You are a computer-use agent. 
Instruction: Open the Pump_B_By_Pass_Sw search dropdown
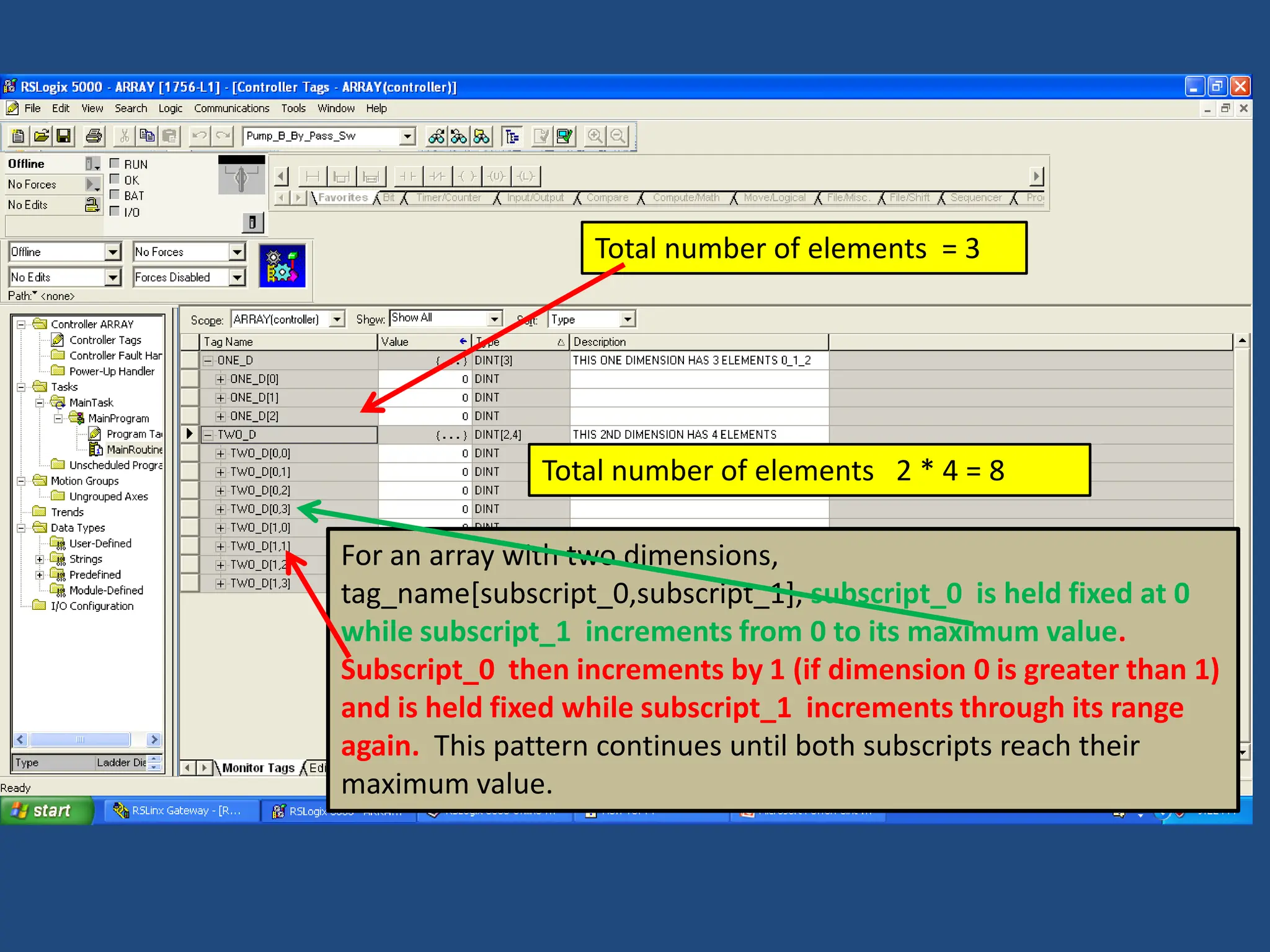click(407, 136)
